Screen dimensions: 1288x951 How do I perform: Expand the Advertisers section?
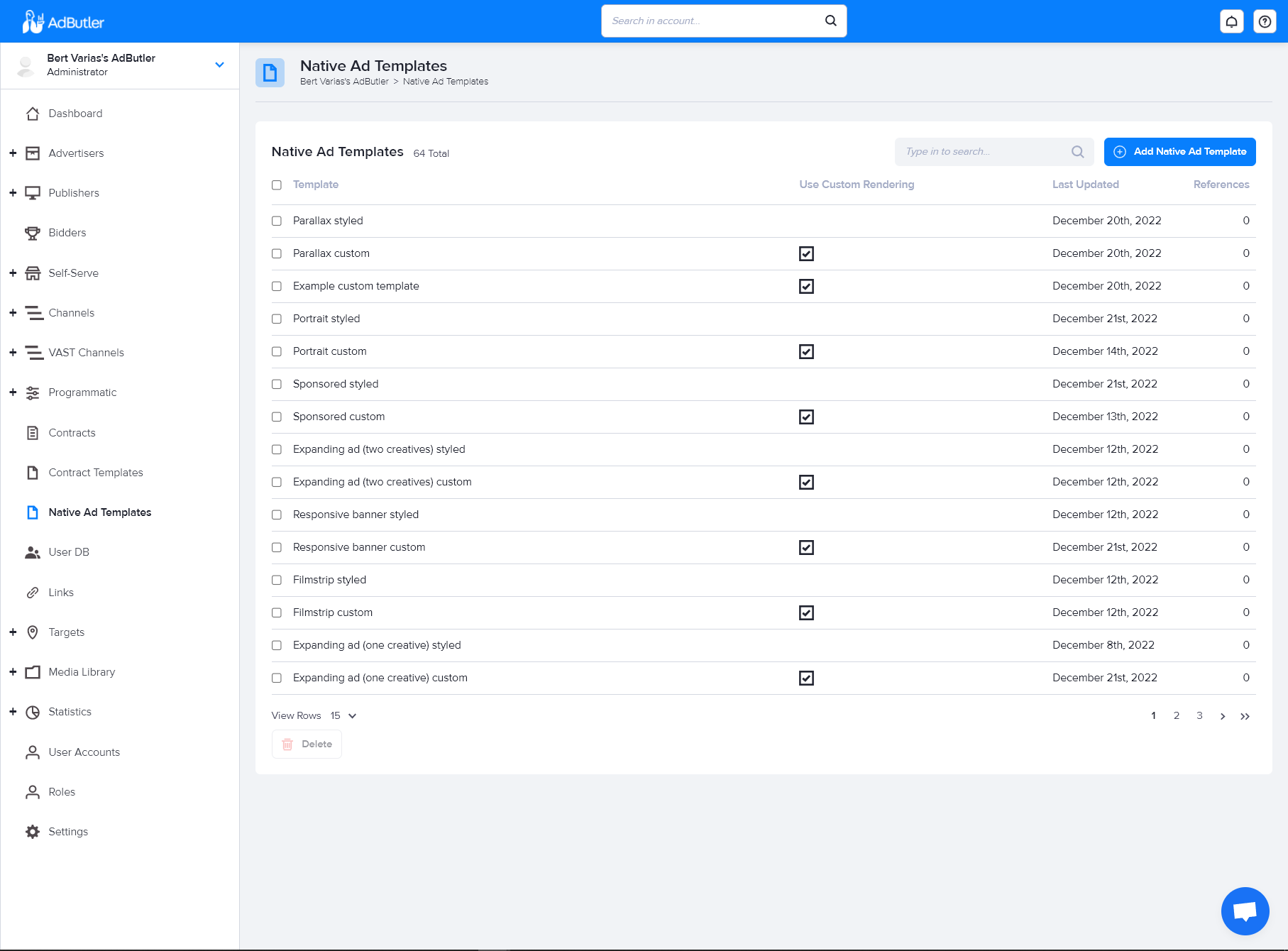12,153
